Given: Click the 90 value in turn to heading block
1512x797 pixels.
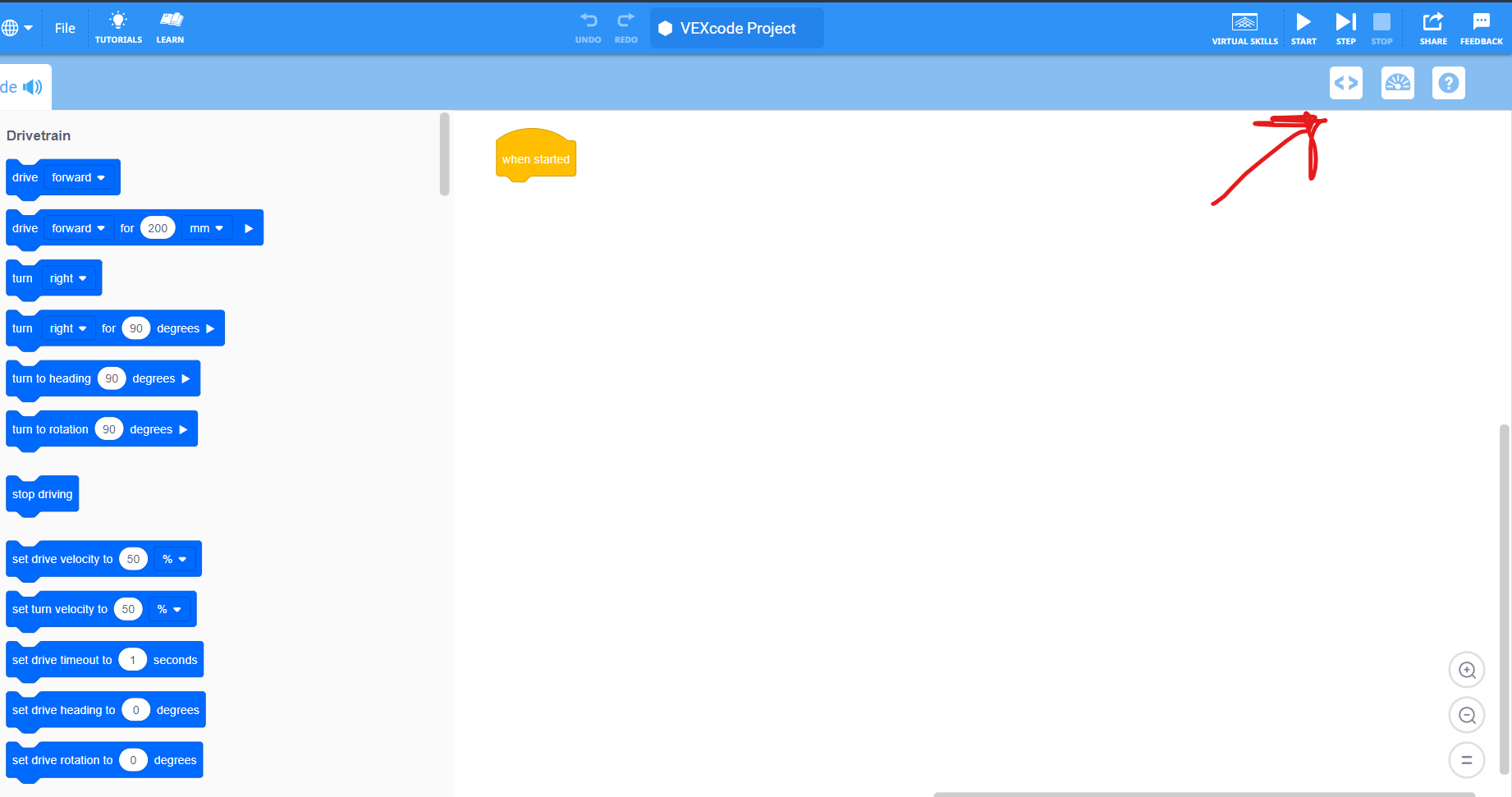Looking at the screenshot, I should pyautogui.click(x=112, y=378).
